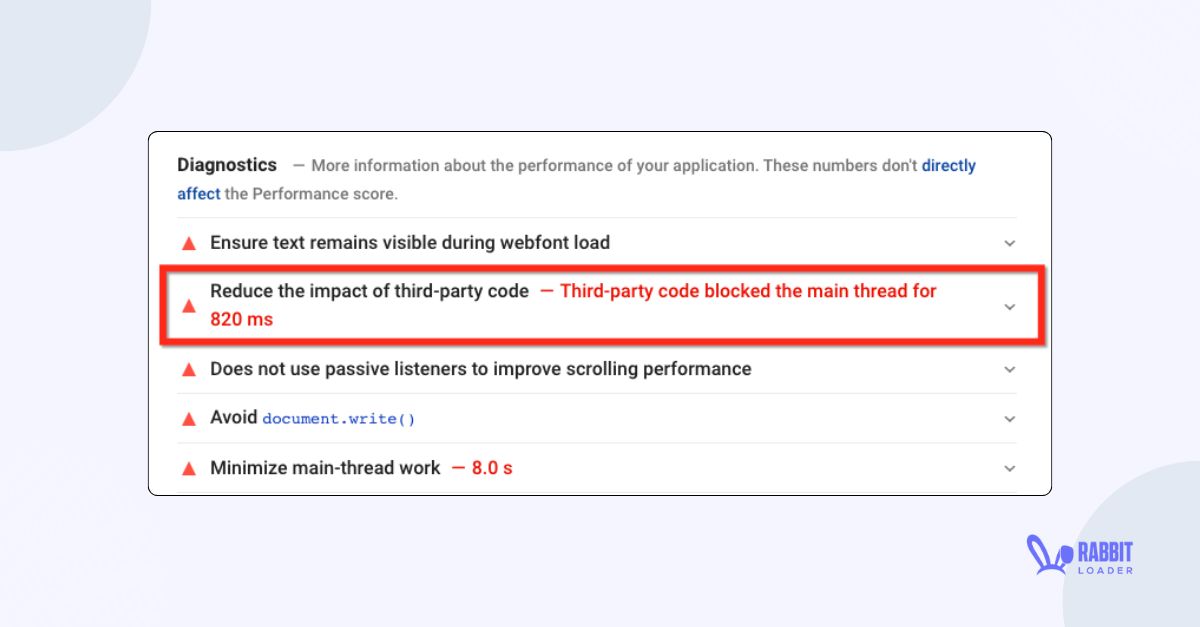Select the 'Does not use passive listeners' audit row

479,368
